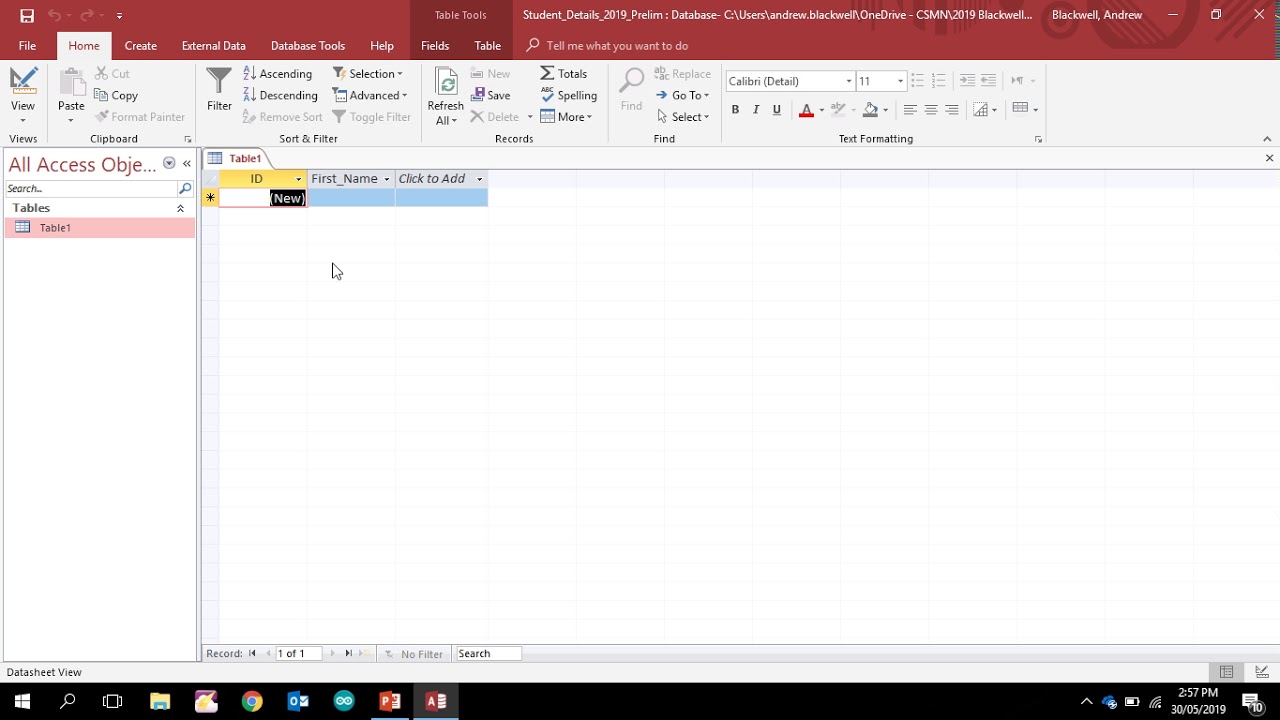The height and width of the screenshot is (720, 1280).
Task: Open the First_Name column dropdown arrow
Action: coord(386,179)
